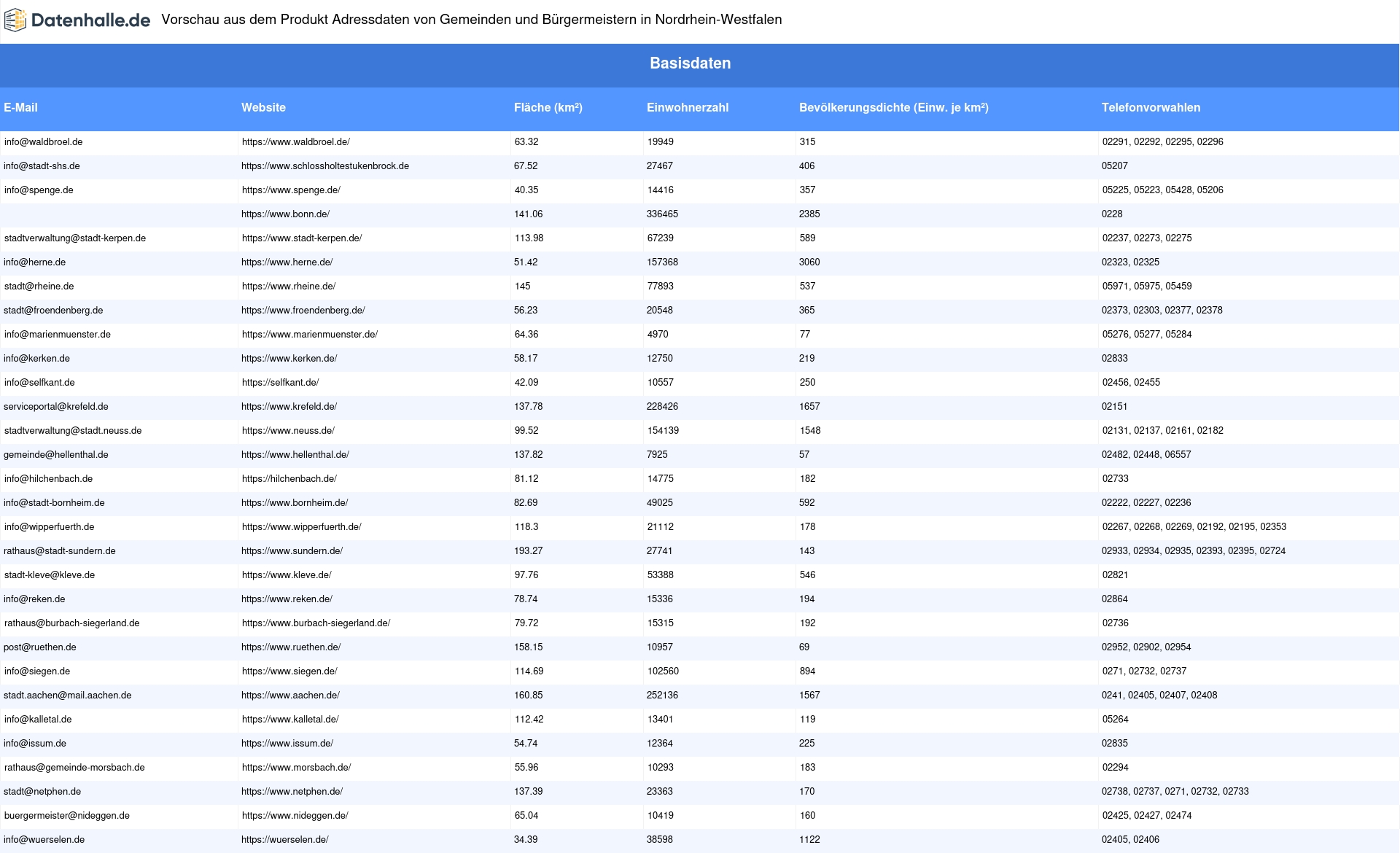
Task: Select population value 336465
Action: 662,214
